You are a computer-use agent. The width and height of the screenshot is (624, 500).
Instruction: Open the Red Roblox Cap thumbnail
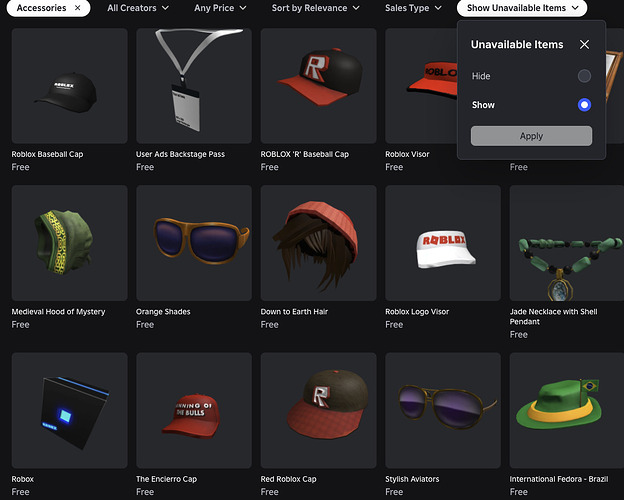click(x=318, y=410)
